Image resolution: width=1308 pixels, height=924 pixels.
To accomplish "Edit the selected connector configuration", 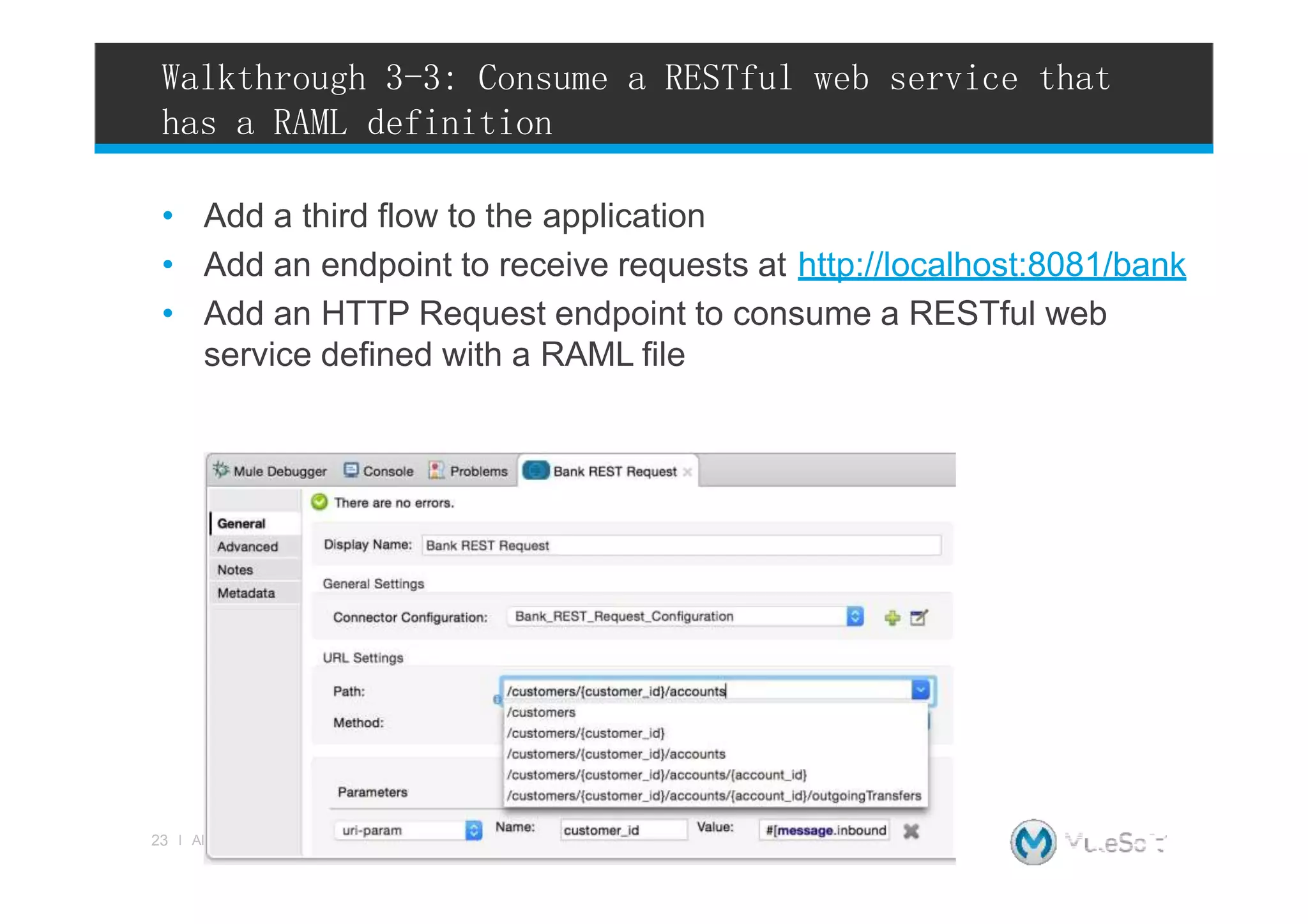I will tap(919, 617).
